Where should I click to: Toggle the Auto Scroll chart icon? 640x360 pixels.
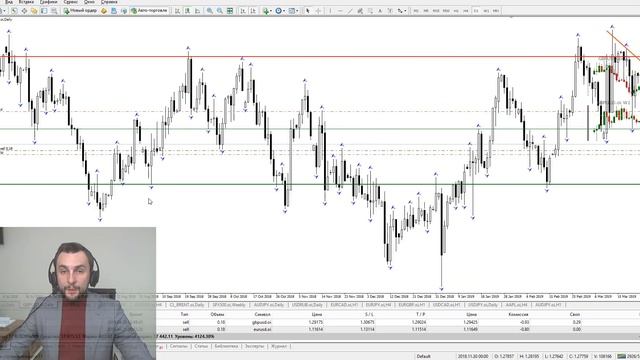pyautogui.click(x=243, y=11)
